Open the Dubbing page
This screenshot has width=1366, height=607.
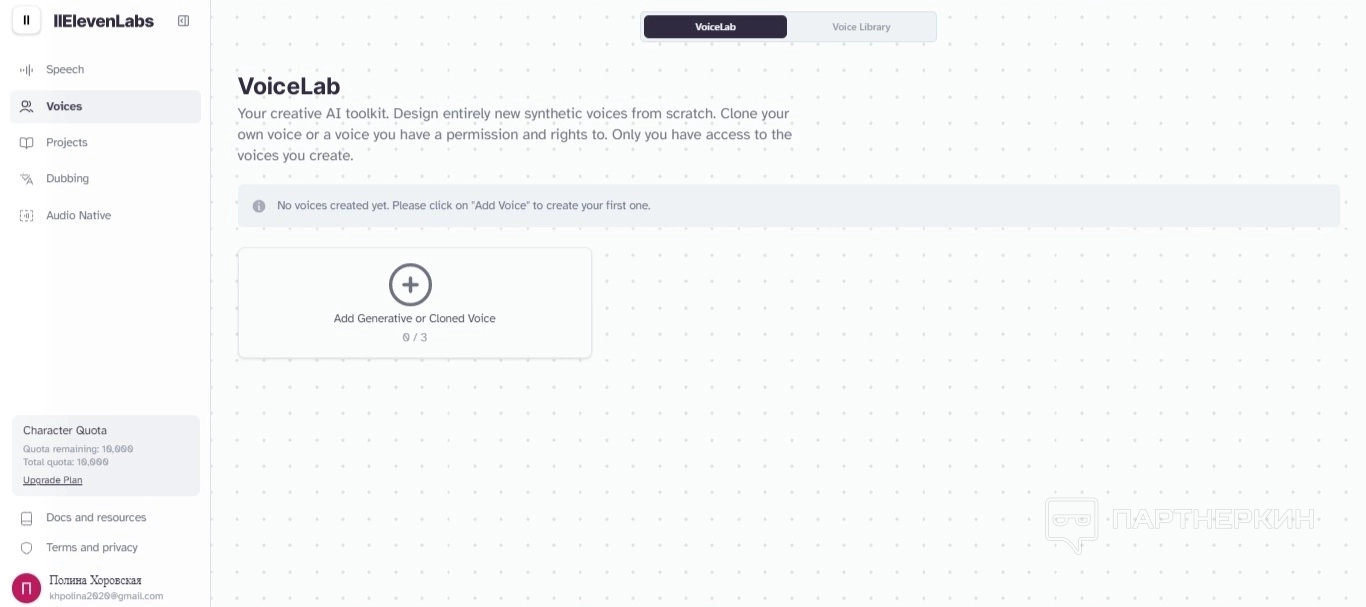tap(67, 179)
